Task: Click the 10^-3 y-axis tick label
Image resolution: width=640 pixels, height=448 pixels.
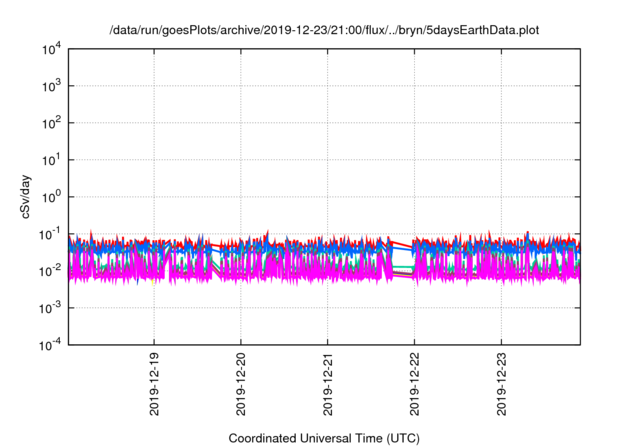Action: tap(51, 308)
